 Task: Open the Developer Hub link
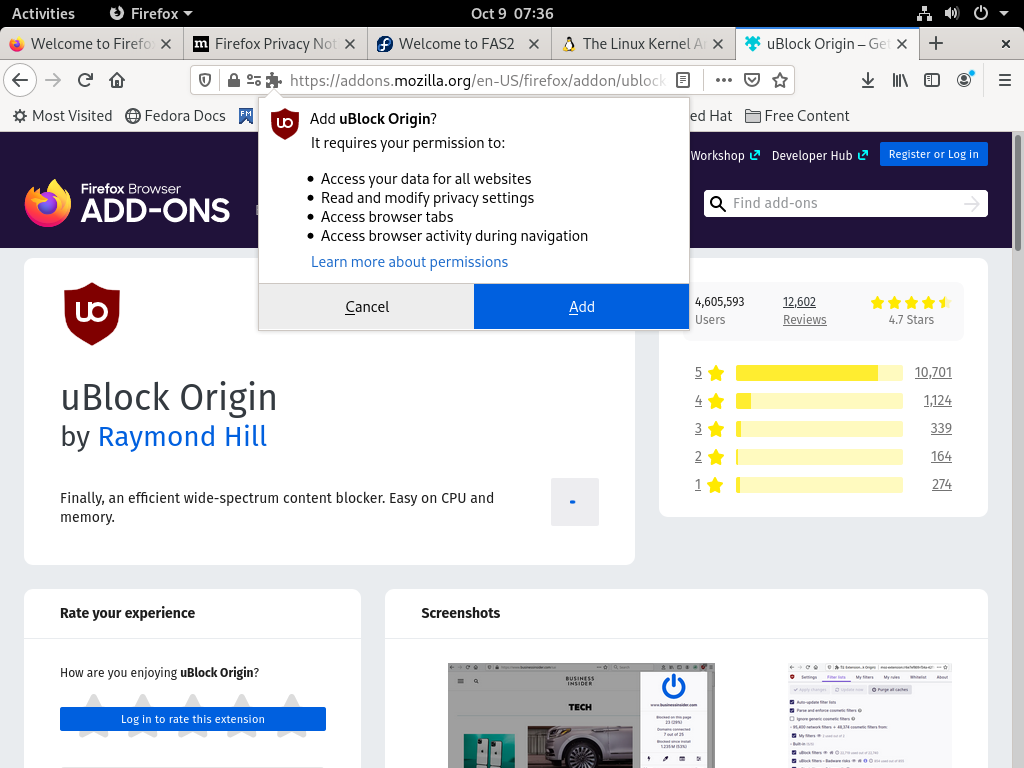pos(820,155)
